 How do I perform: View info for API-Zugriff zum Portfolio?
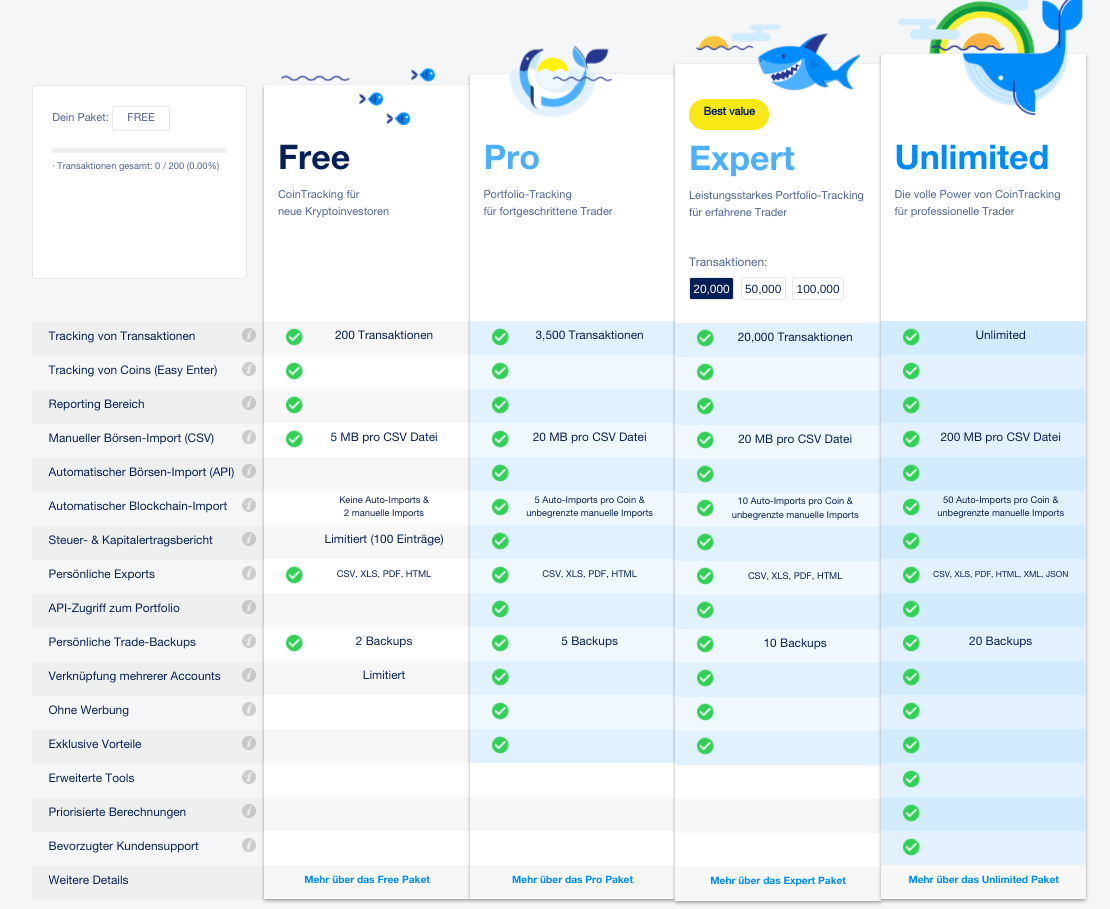248,607
